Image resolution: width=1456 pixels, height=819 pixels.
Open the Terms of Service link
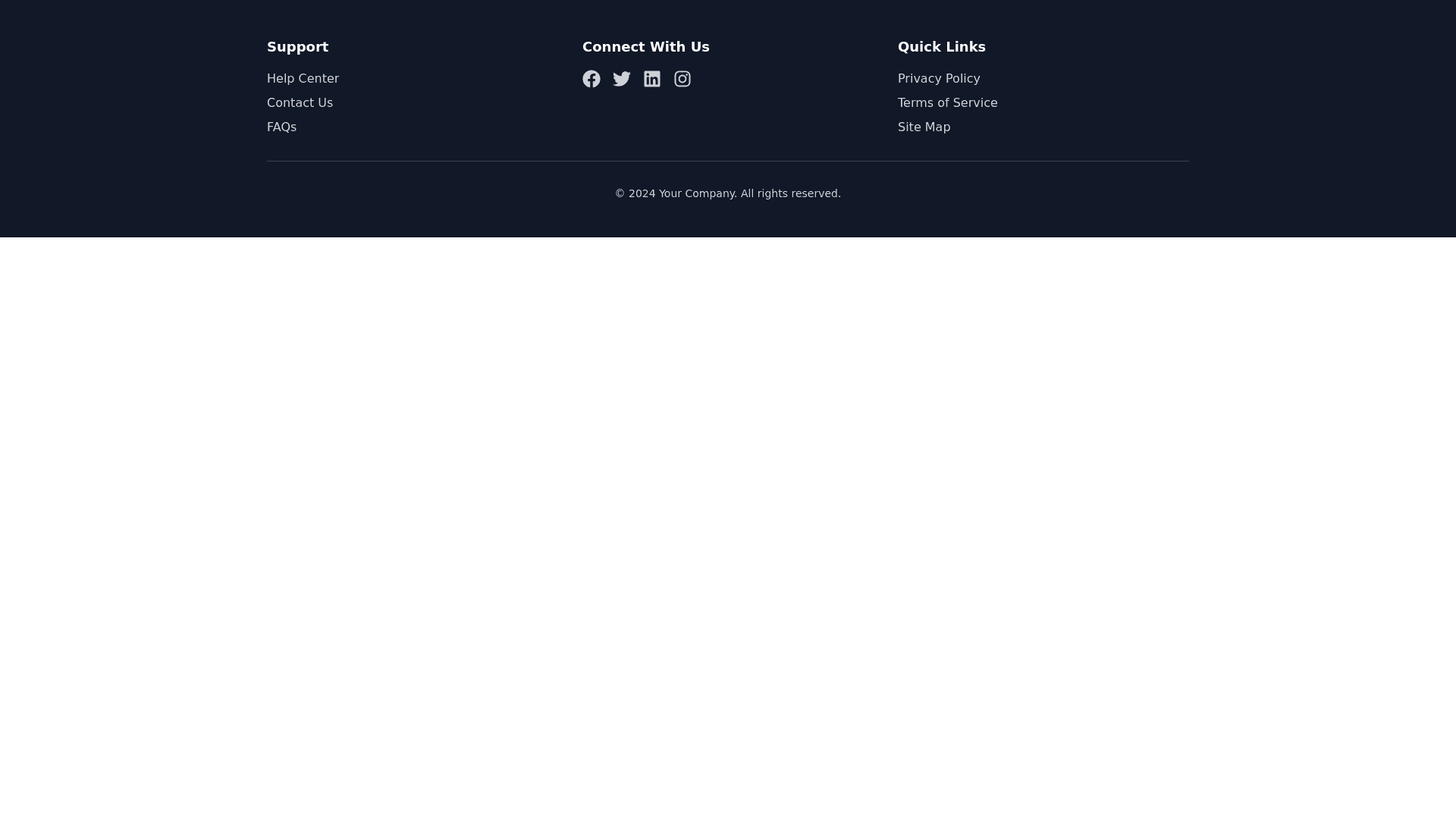pos(947,103)
